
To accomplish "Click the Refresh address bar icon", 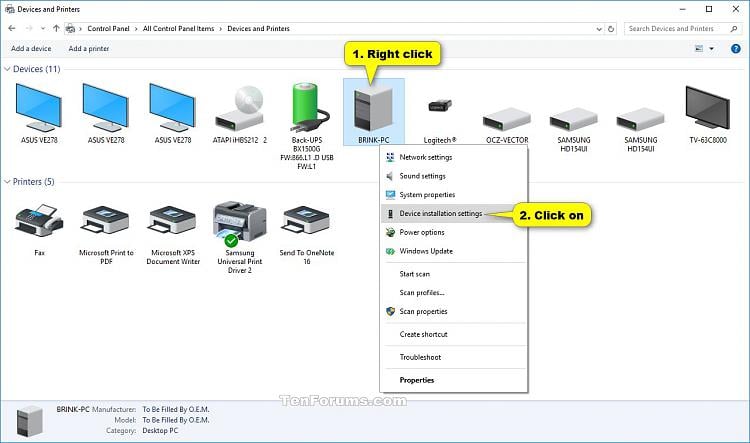I will [x=611, y=29].
